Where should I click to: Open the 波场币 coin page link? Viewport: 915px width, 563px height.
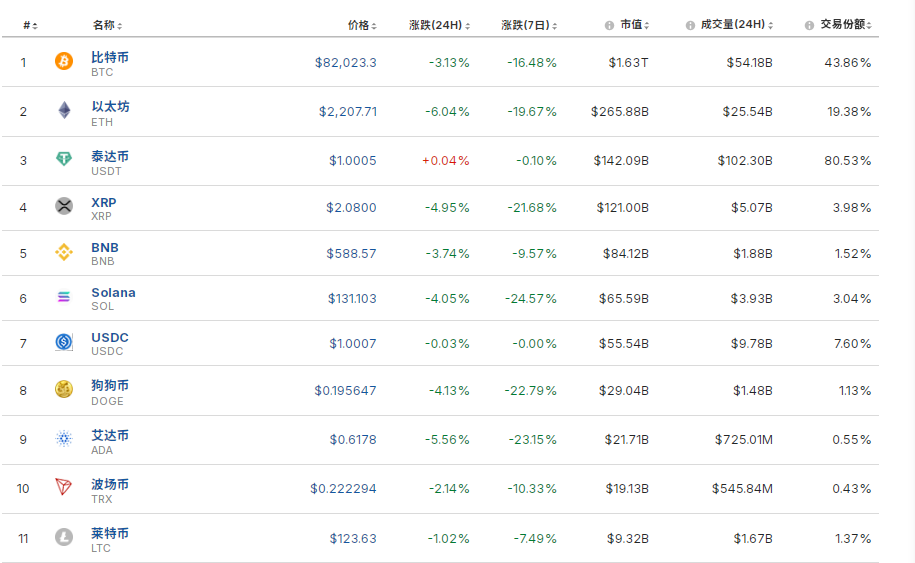click(110, 484)
